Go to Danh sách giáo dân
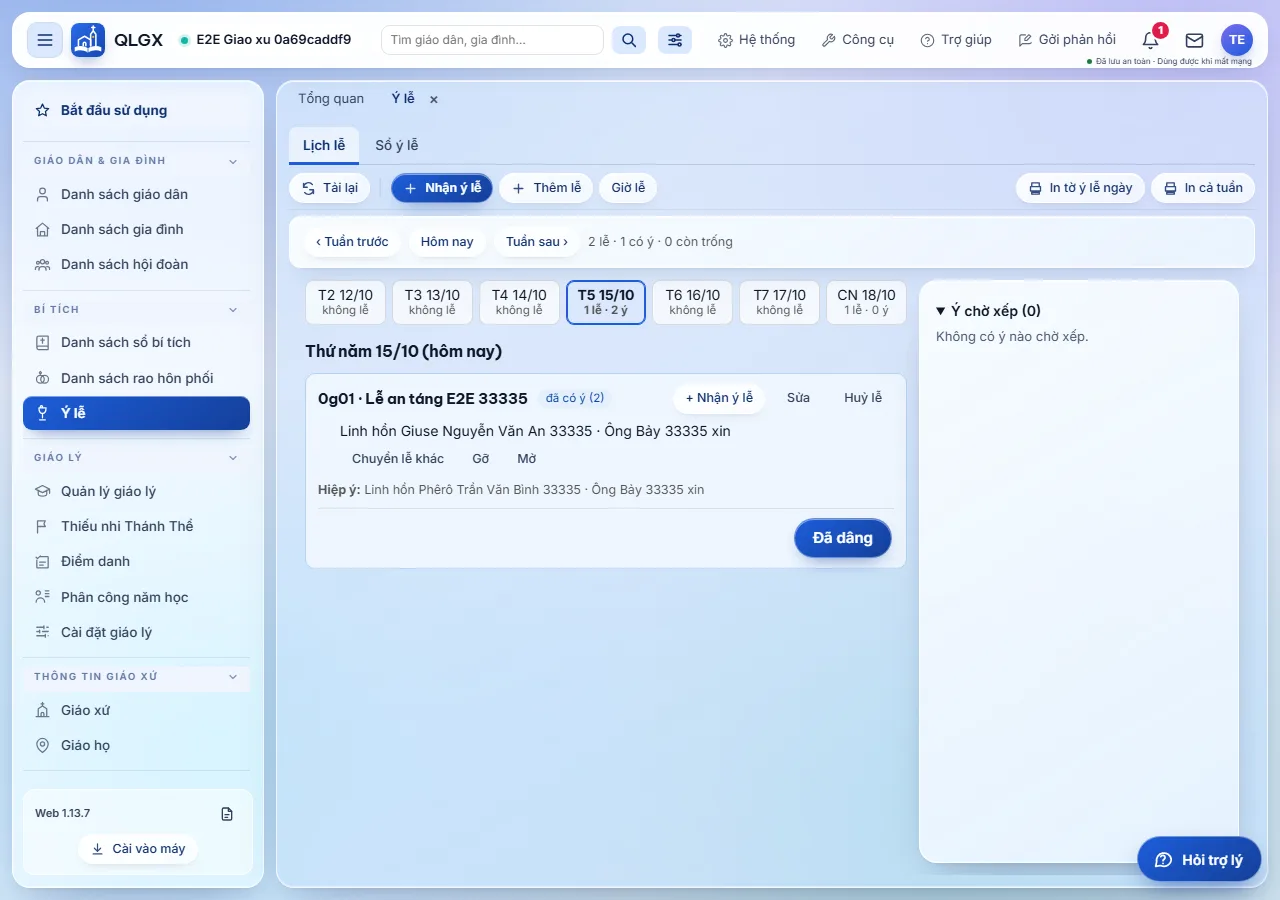 point(136,194)
